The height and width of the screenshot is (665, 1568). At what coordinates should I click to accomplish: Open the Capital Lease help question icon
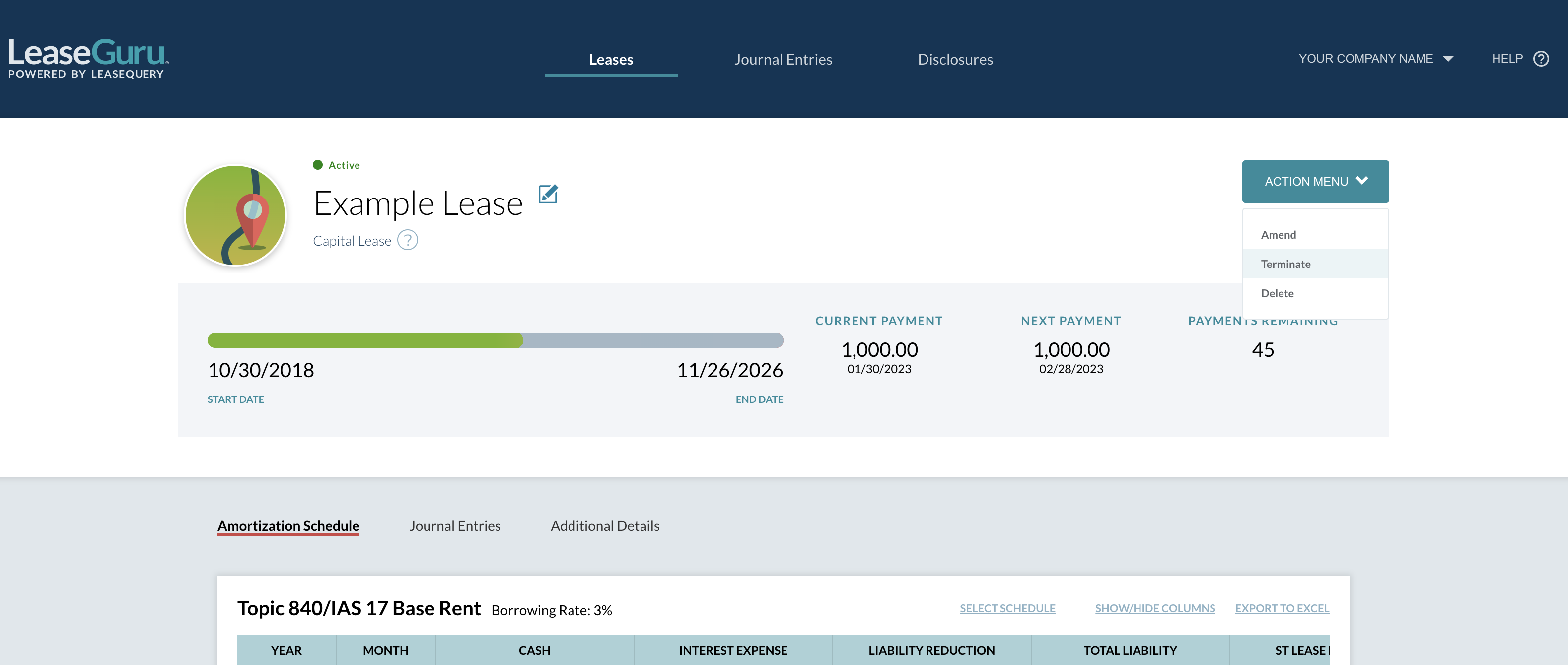pos(408,240)
